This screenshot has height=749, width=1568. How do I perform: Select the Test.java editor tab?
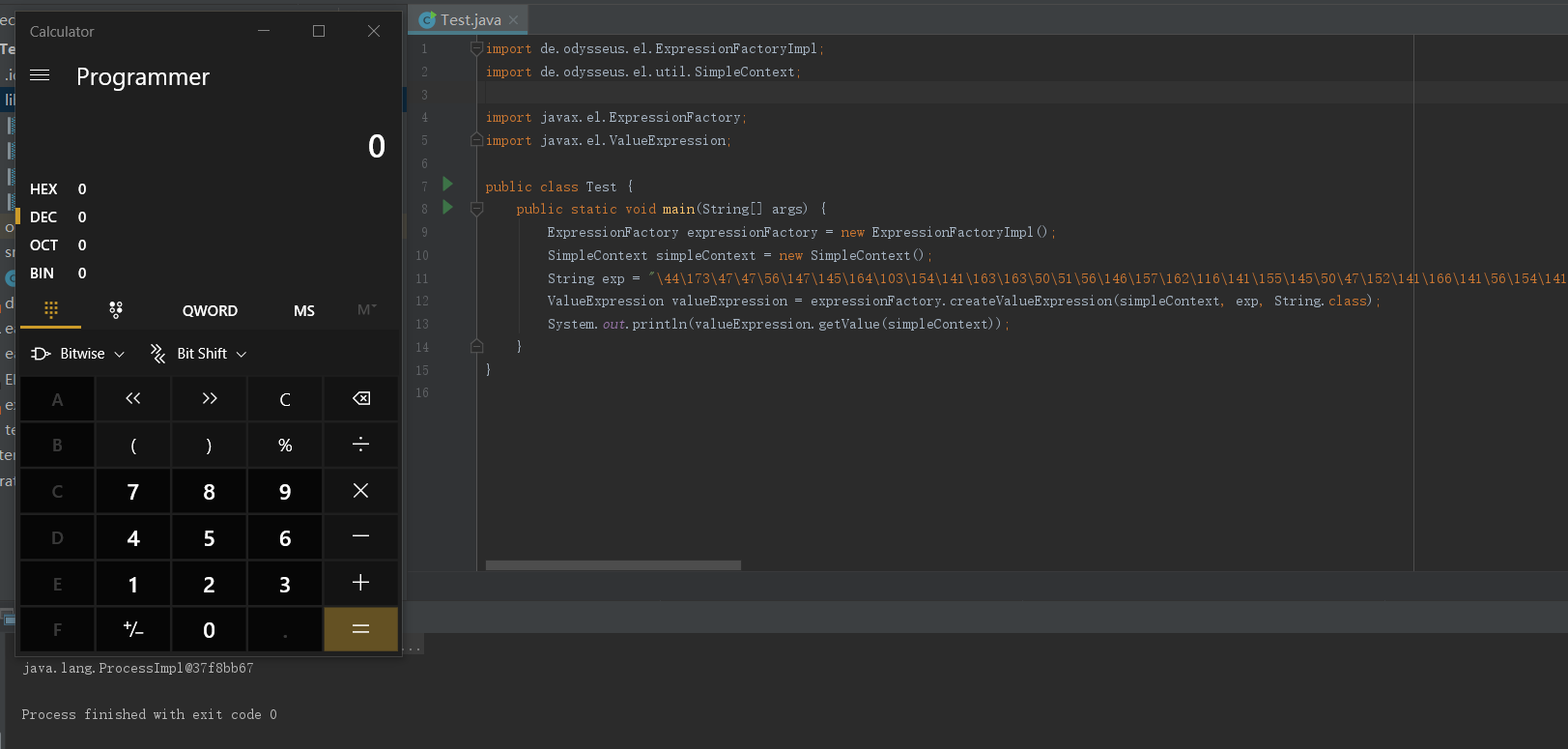pos(470,20)
